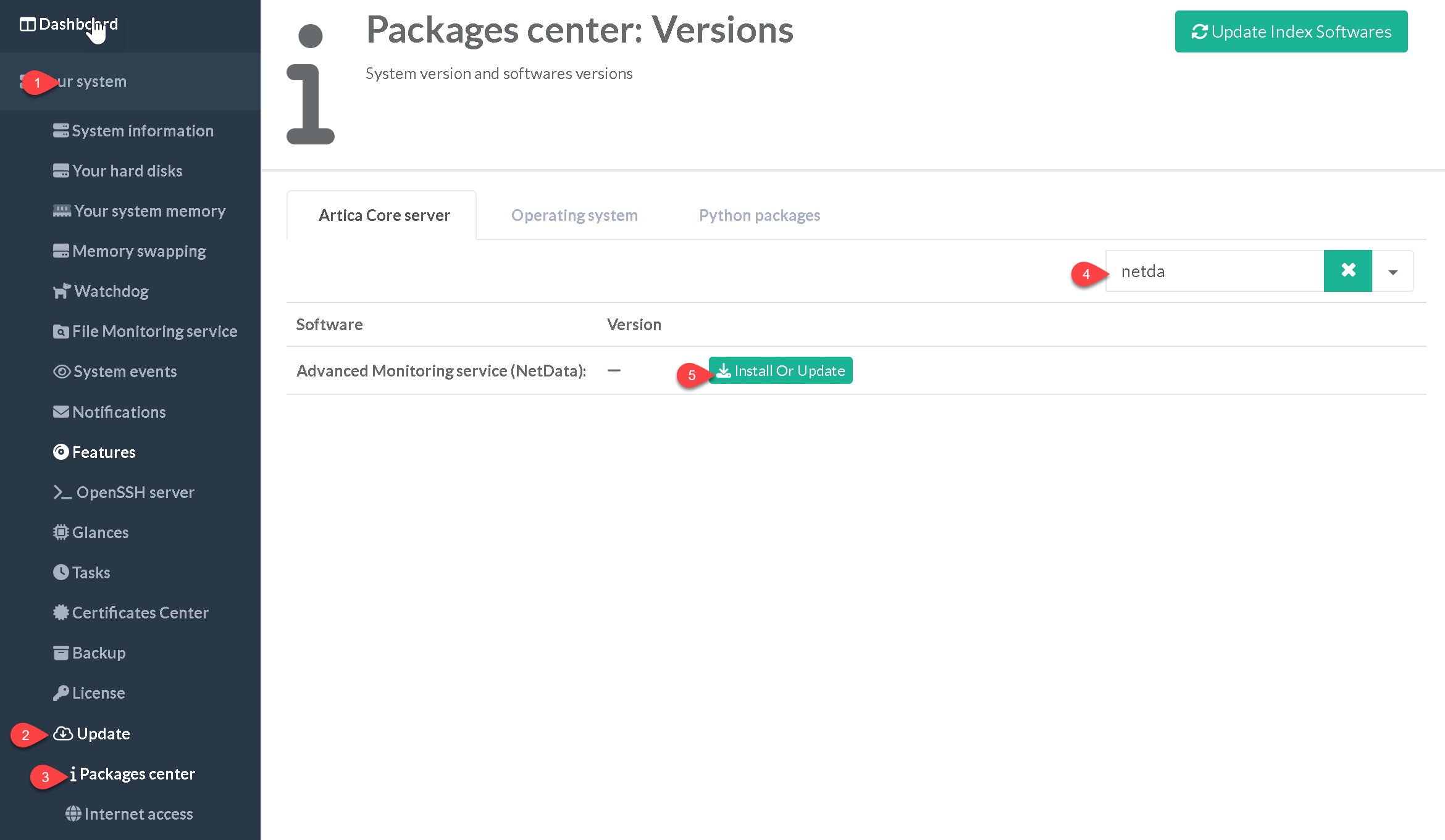This screenshot has height=840, width=1445.
Task: Open Packages center menu entry
Action: click(136, 774)
